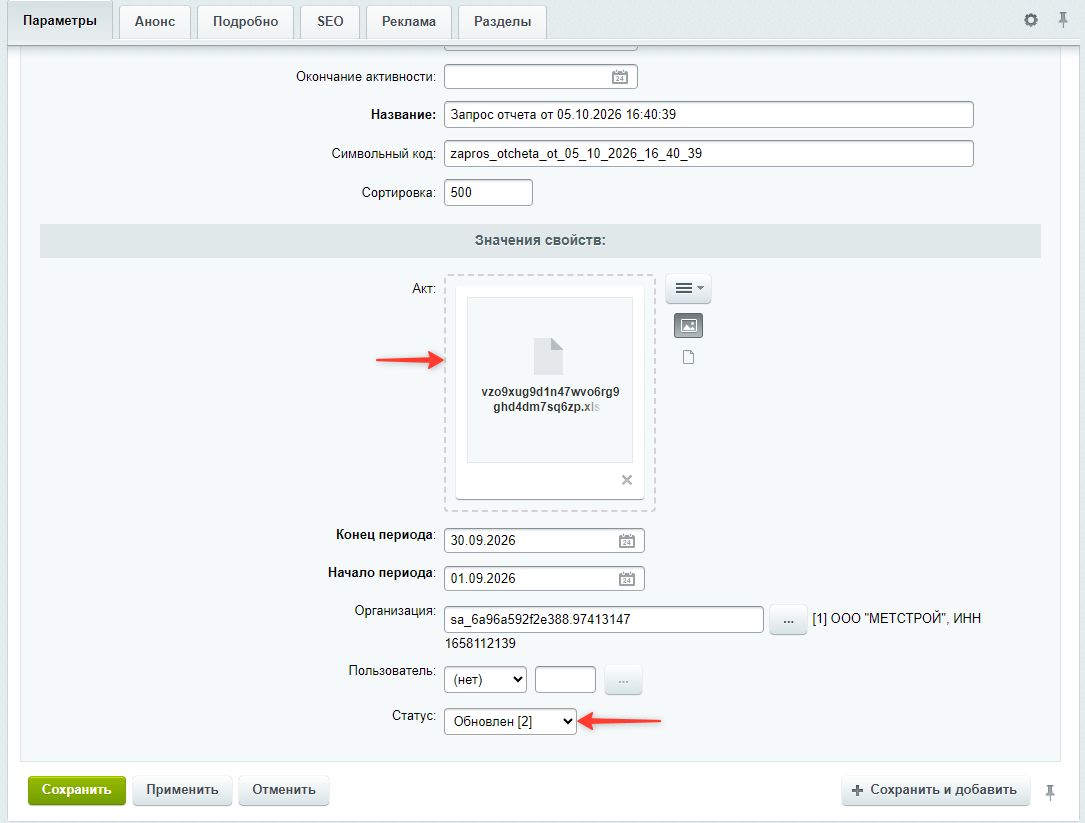Open the SEO tab

(330, 21)
